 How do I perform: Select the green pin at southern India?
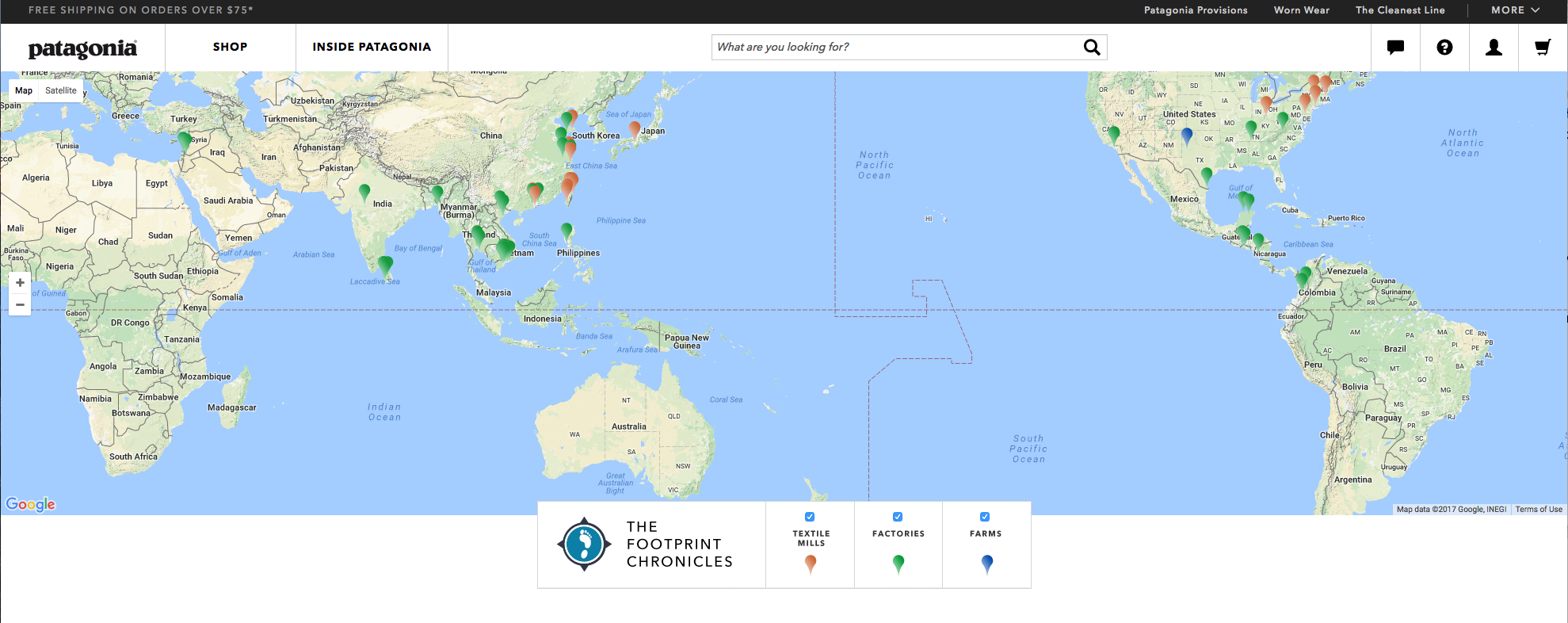click(385, 266)
